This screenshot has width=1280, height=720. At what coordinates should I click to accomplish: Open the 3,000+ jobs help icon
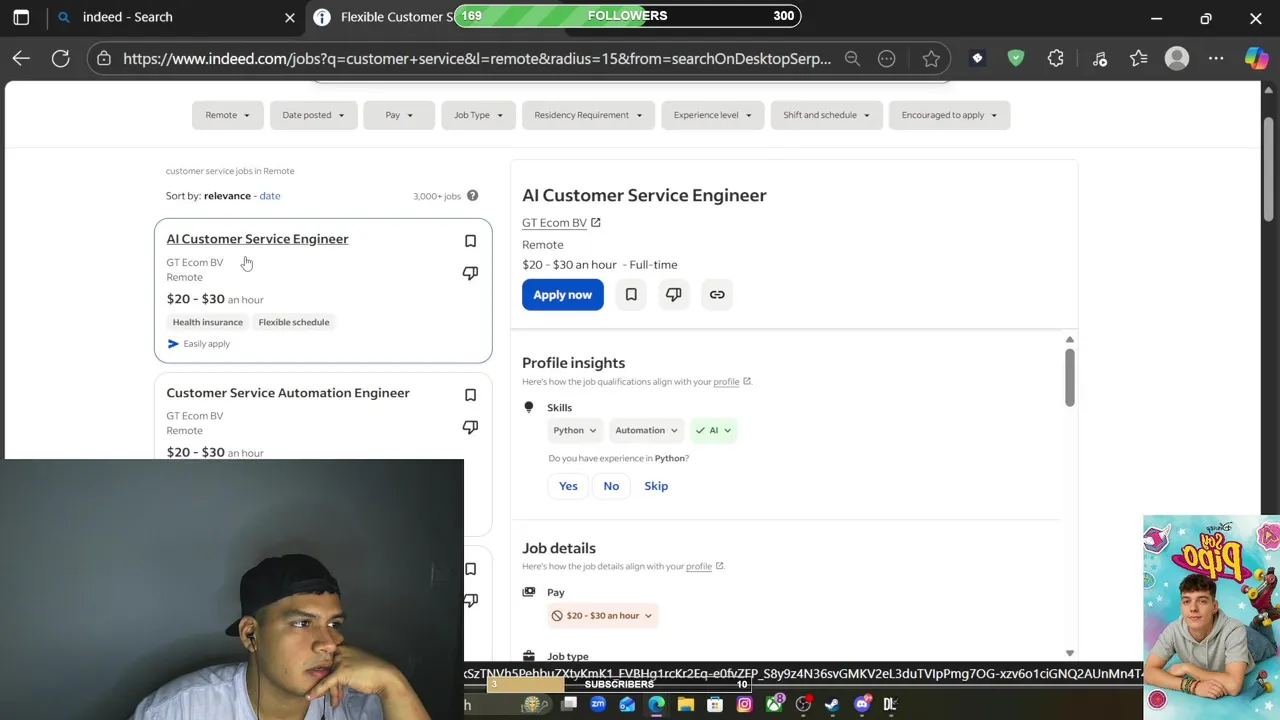[472, 196]
